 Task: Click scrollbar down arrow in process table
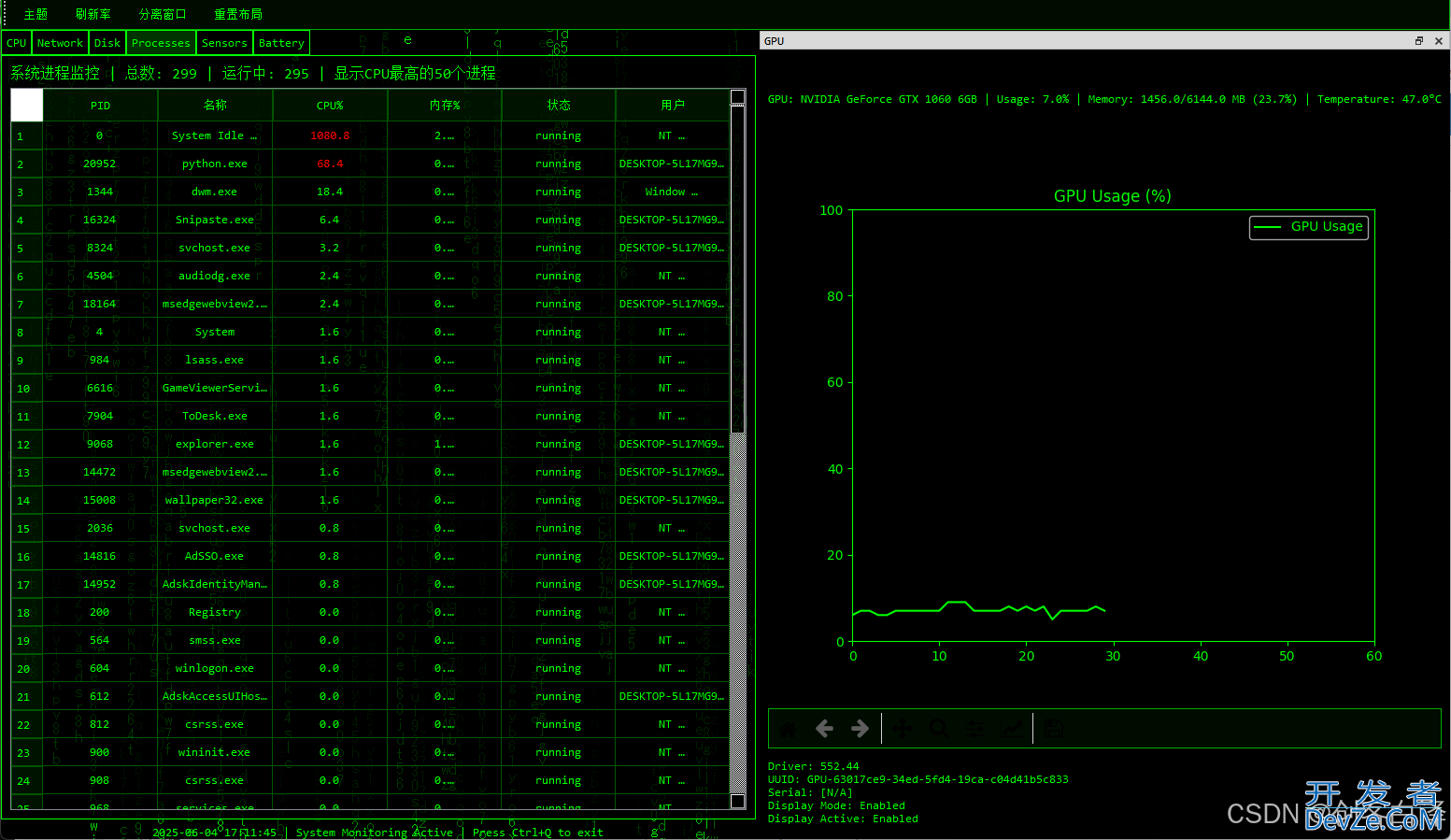click(737, 802)
